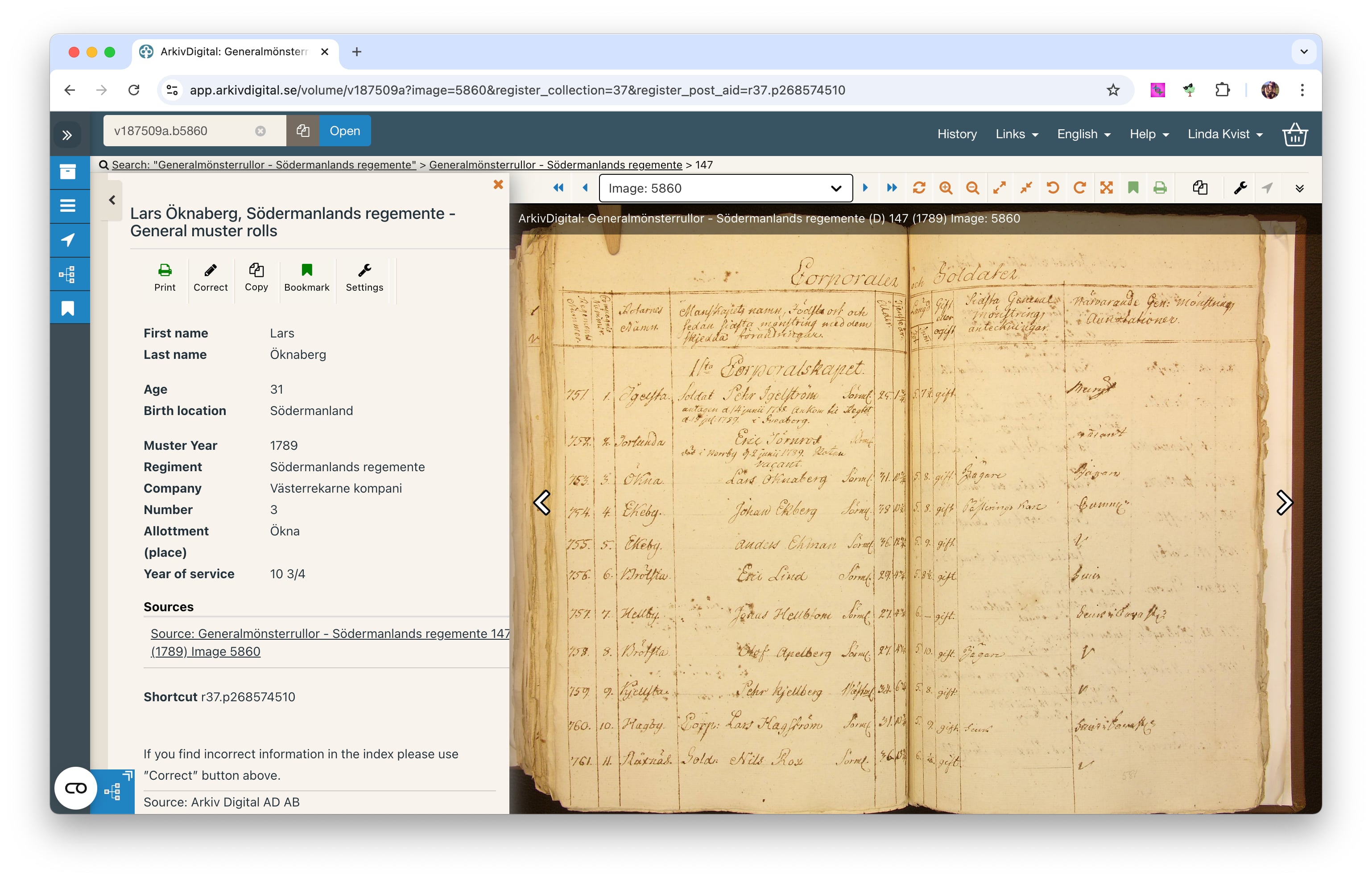
Task: Open the Image: 5860 selector dropdown
Action: click(725, 188)
